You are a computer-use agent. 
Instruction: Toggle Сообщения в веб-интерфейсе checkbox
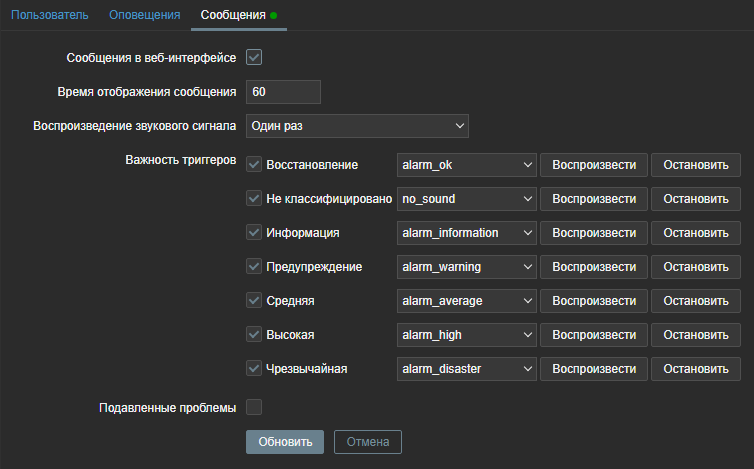254,58
